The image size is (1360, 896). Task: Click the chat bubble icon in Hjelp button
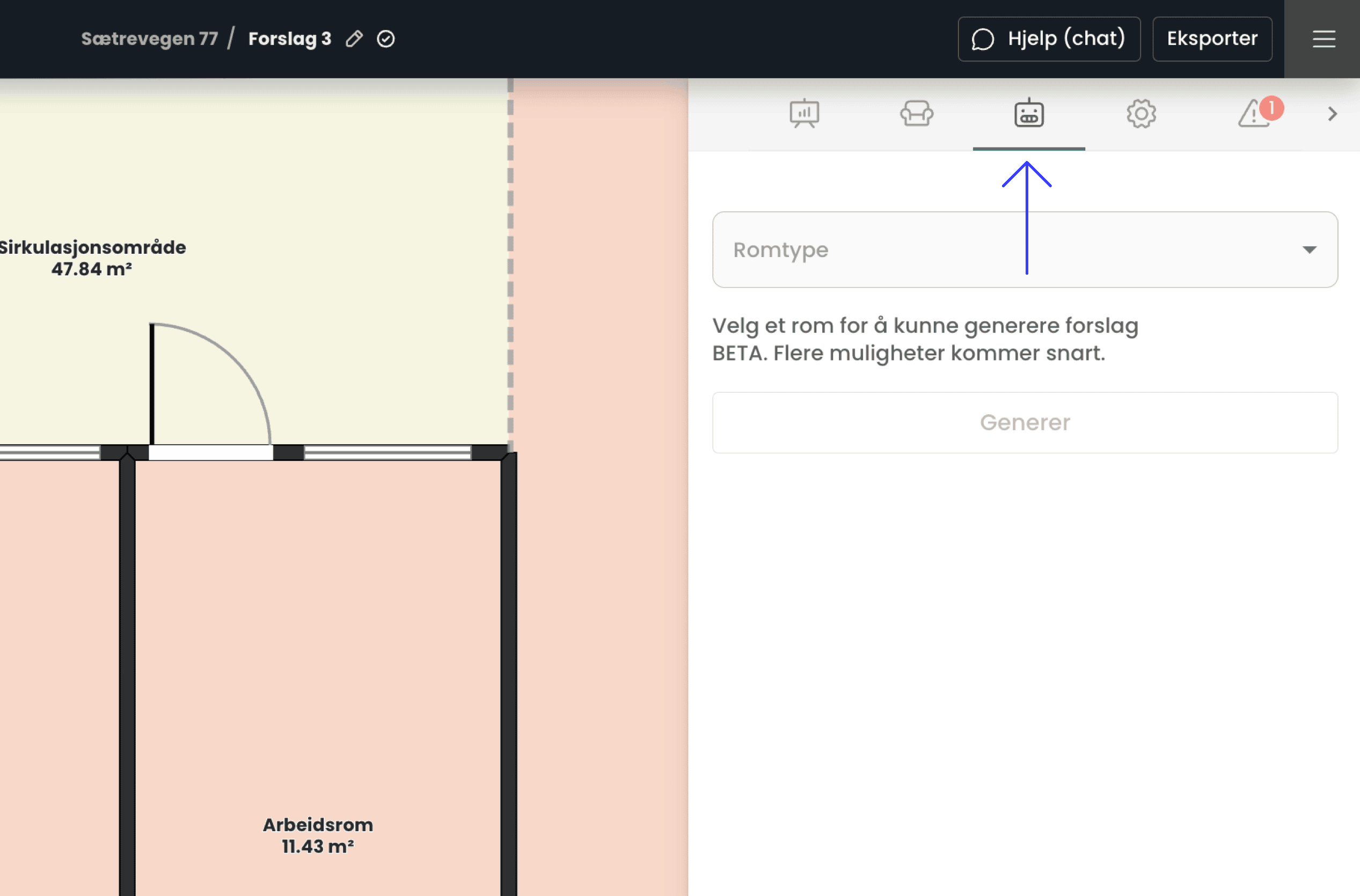[983, 39]
